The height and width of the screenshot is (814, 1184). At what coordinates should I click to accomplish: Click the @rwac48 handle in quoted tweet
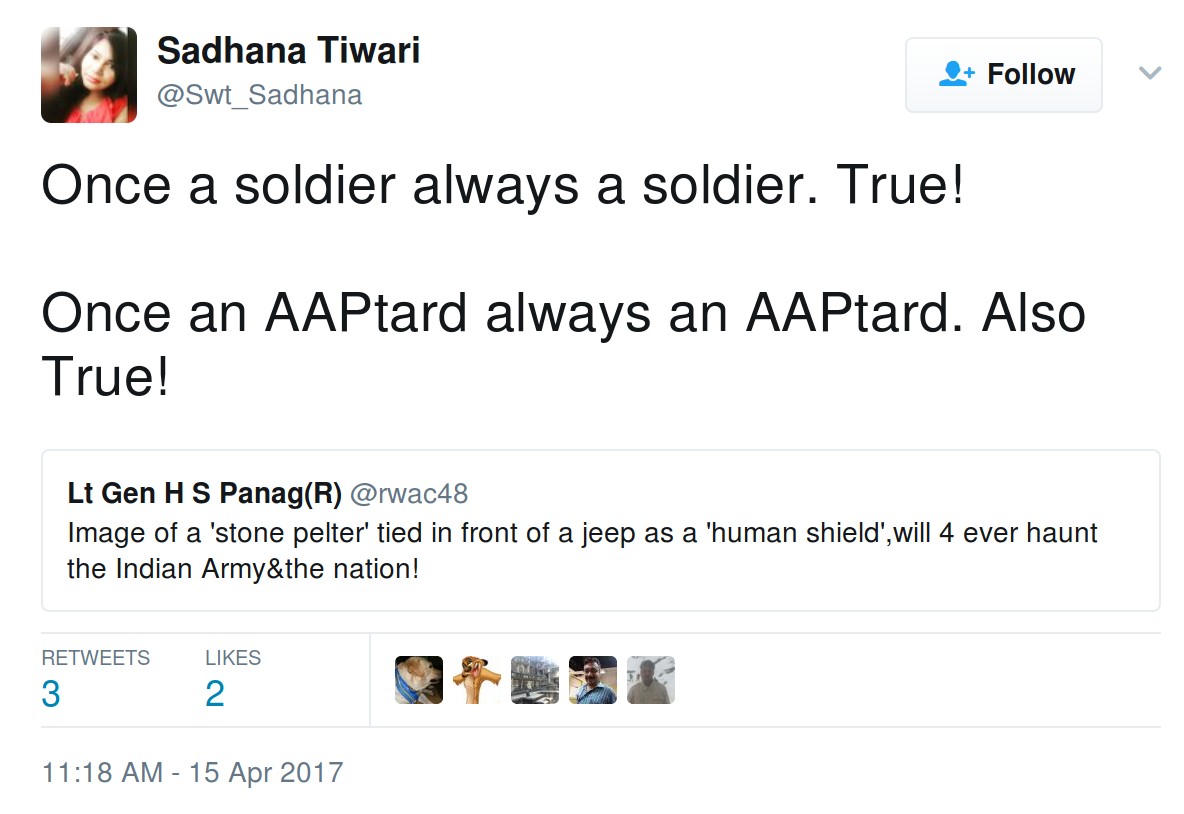[409, 494]
